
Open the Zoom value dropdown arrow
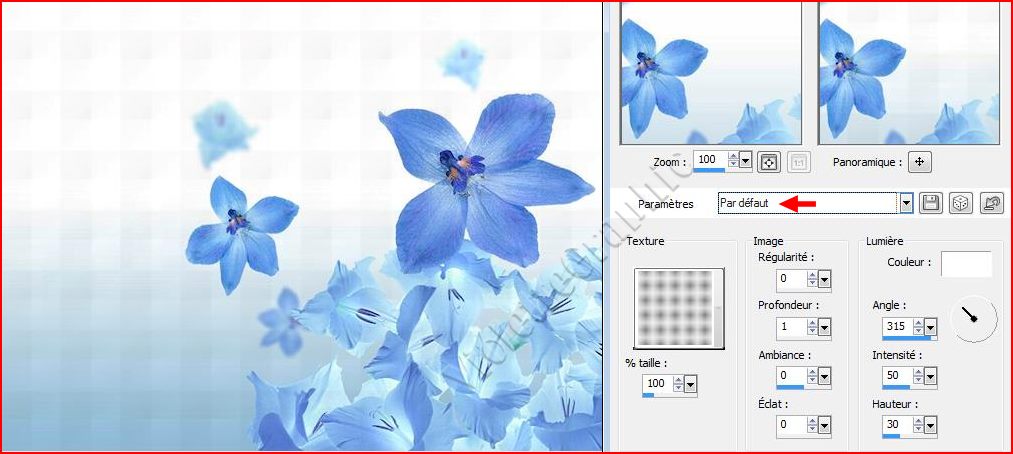[x=746, y=160]
